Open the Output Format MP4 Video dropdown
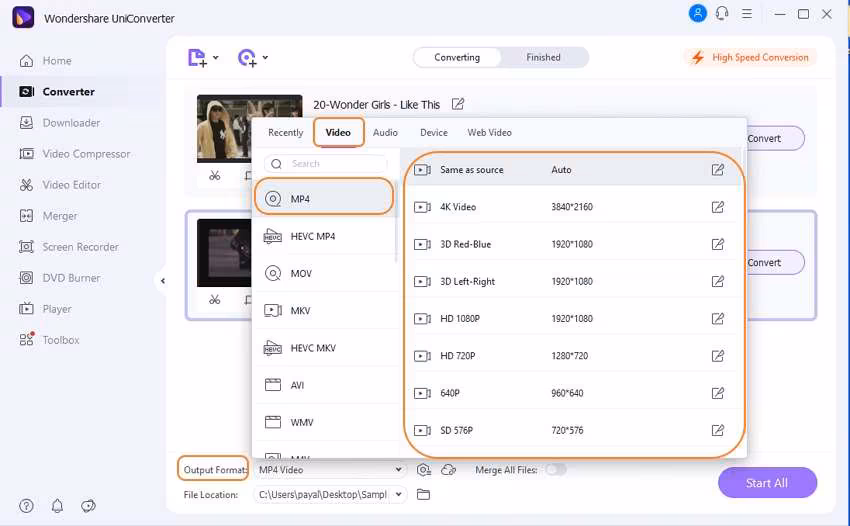The width and height of the screenshot is (850, 526). tap(330, 470)
